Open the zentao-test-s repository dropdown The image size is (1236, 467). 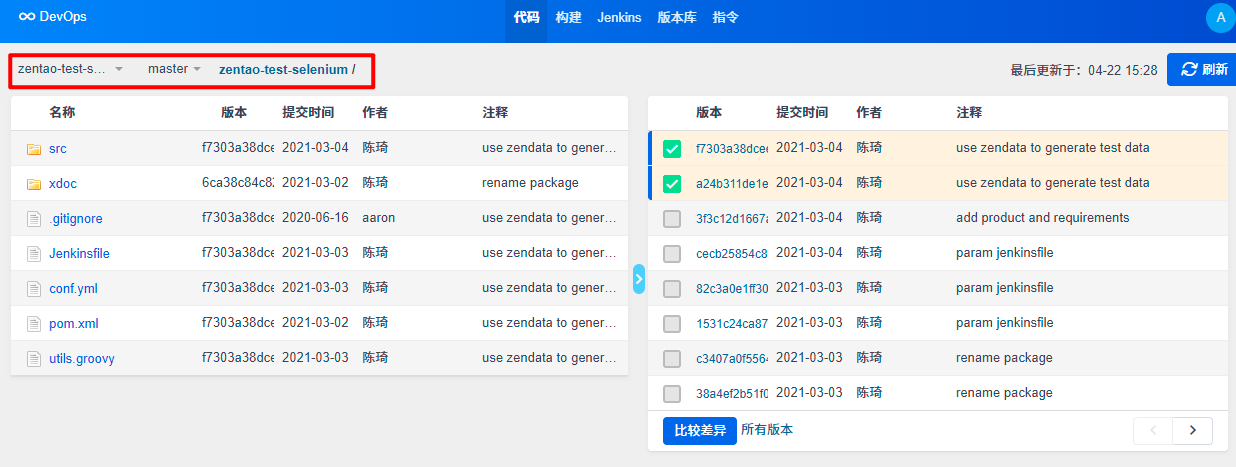click(70, 70)
